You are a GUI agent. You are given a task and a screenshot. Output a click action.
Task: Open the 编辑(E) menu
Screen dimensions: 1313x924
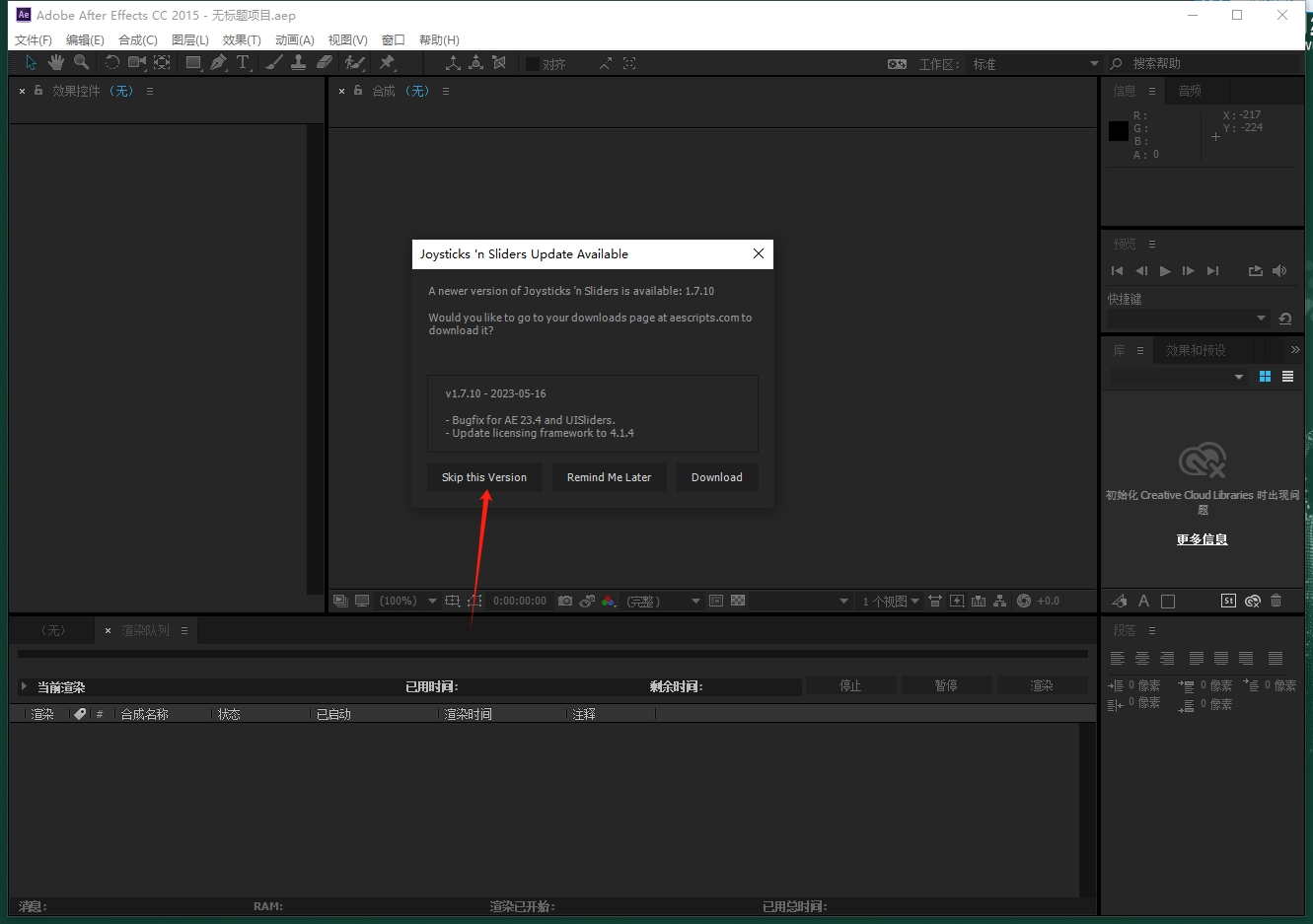85,39
